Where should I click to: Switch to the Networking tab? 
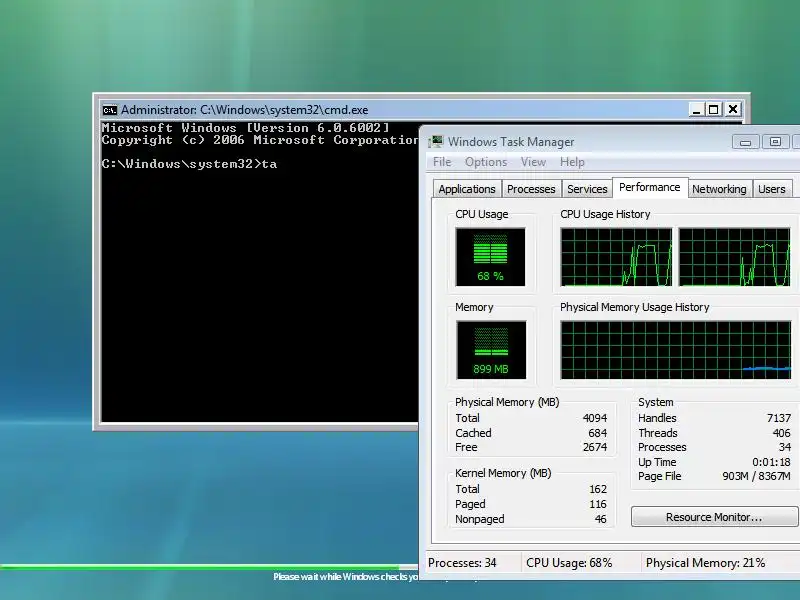pyautogui.click(x=719, y=189)
